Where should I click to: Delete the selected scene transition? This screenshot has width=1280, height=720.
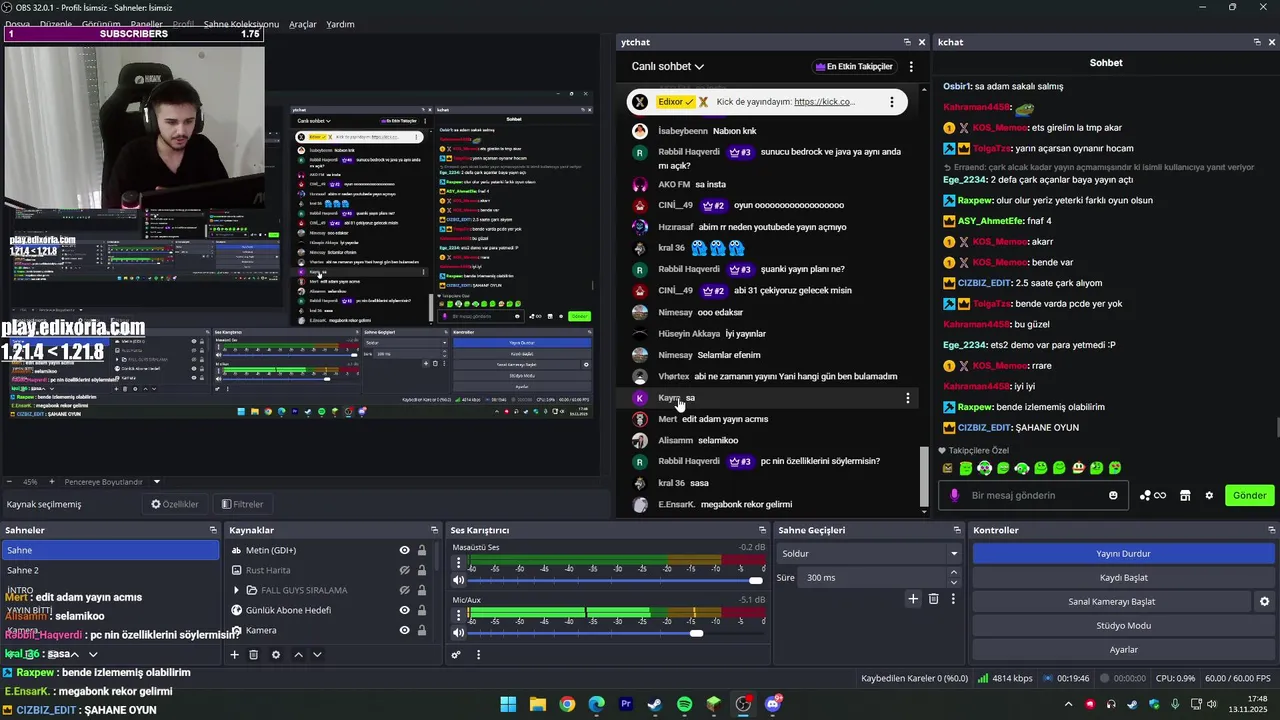pos(933,599)
